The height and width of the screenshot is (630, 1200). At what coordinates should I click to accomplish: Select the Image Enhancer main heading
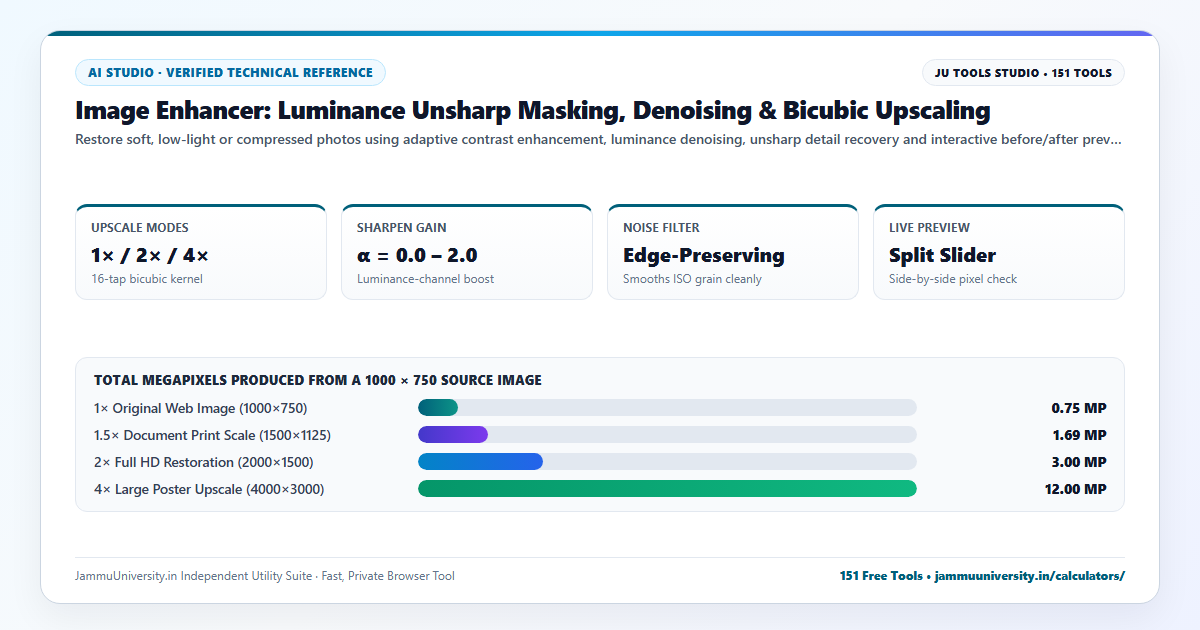(x=533, y=111)
